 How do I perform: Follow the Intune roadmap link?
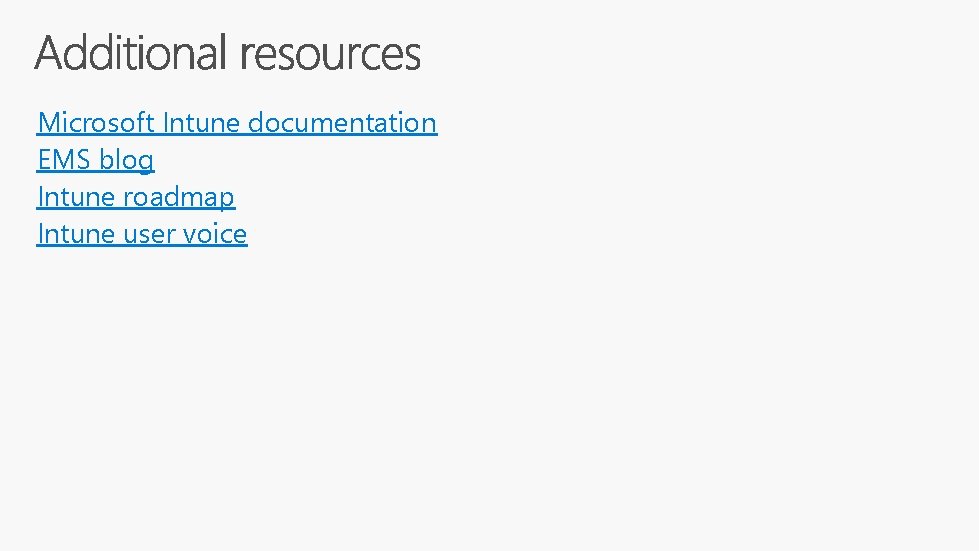click(x=136, y=197)
